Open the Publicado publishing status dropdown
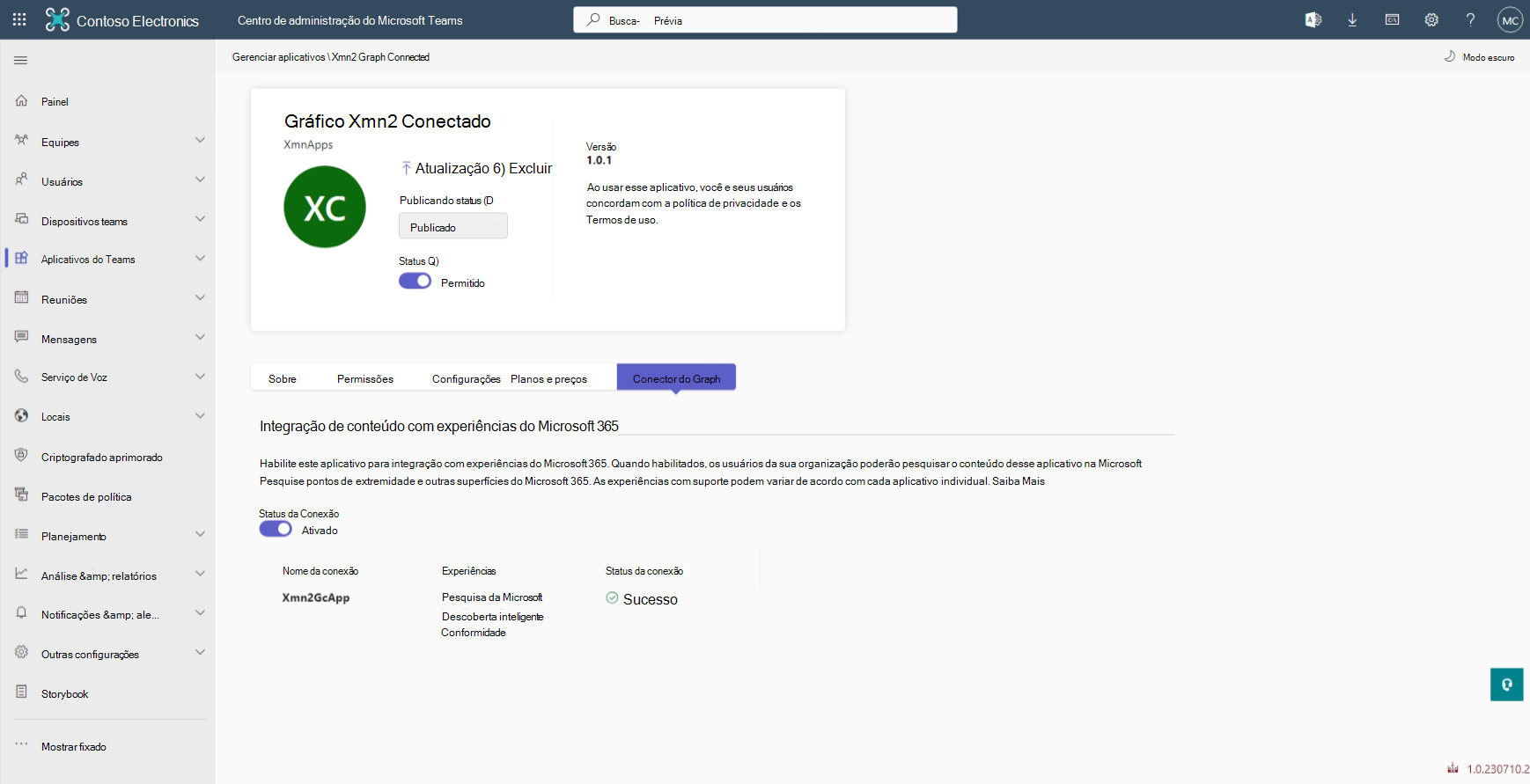Screen dimensions: 1530x784 pos(453,227)
